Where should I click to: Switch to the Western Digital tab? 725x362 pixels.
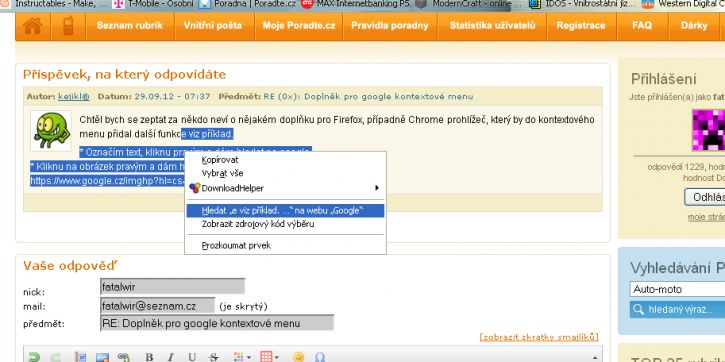[683, 4]
